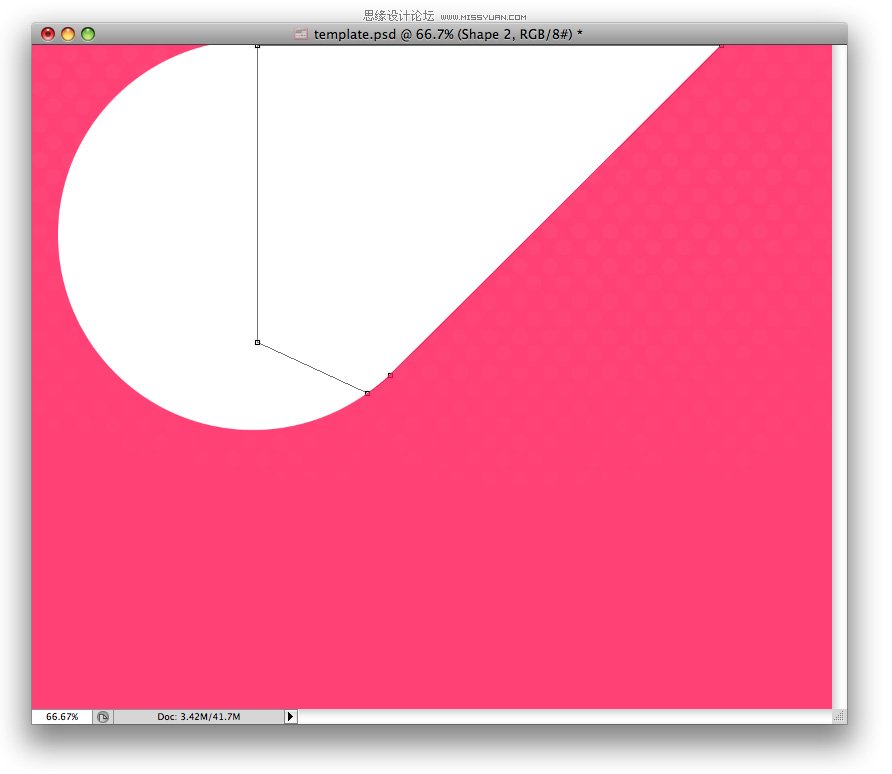Open the status bar info arrow menu
Screen dimensions: 892x774
point(291,717)
